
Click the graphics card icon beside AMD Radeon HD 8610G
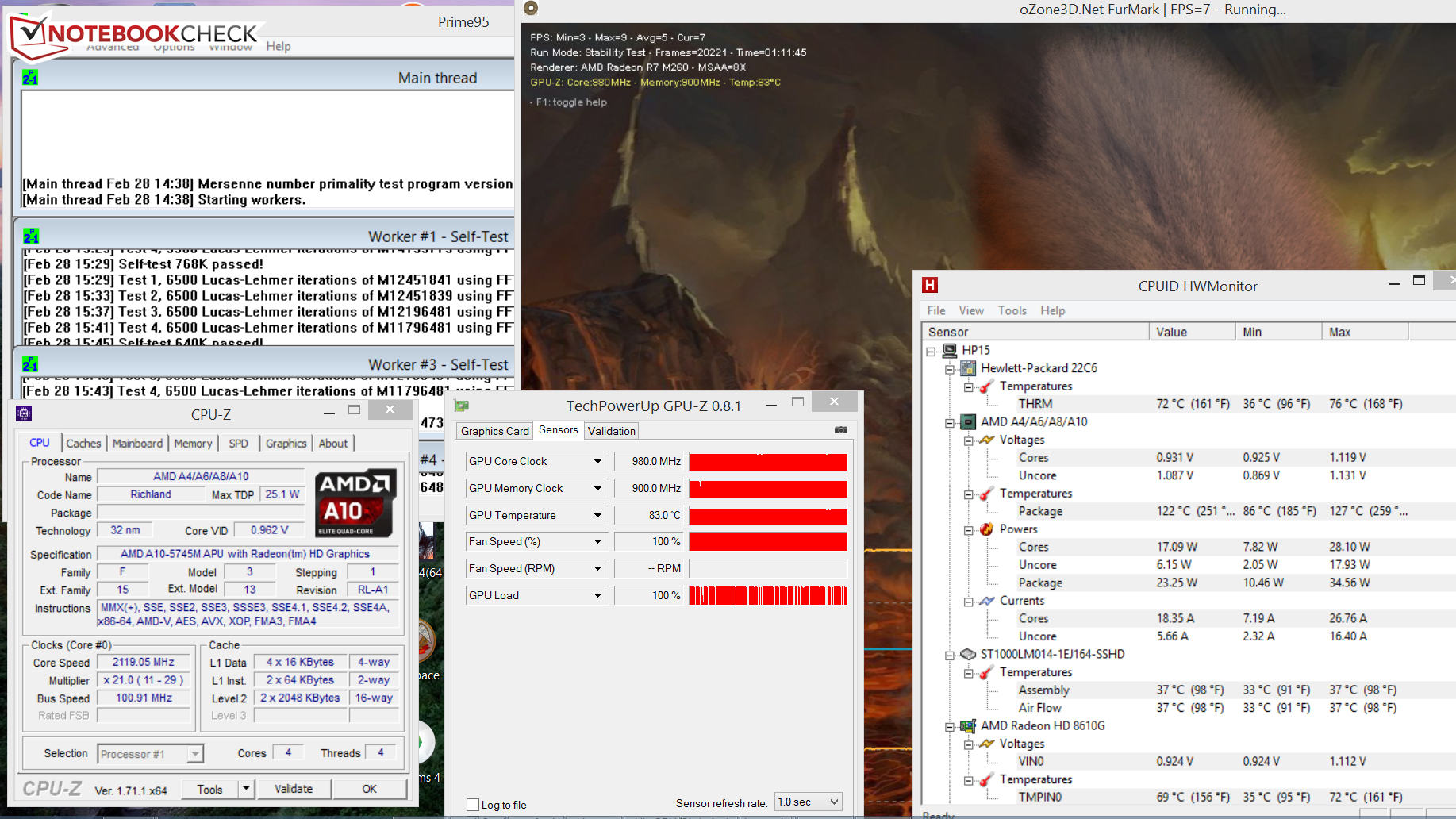pyautogui.click(x=968, y=726)
